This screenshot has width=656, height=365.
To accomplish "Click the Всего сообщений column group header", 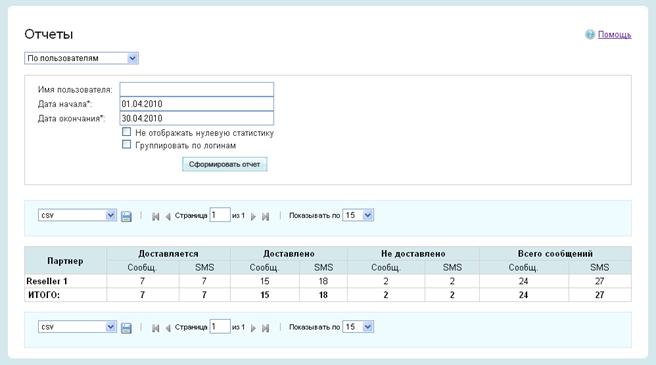I will tap(555, 254).
